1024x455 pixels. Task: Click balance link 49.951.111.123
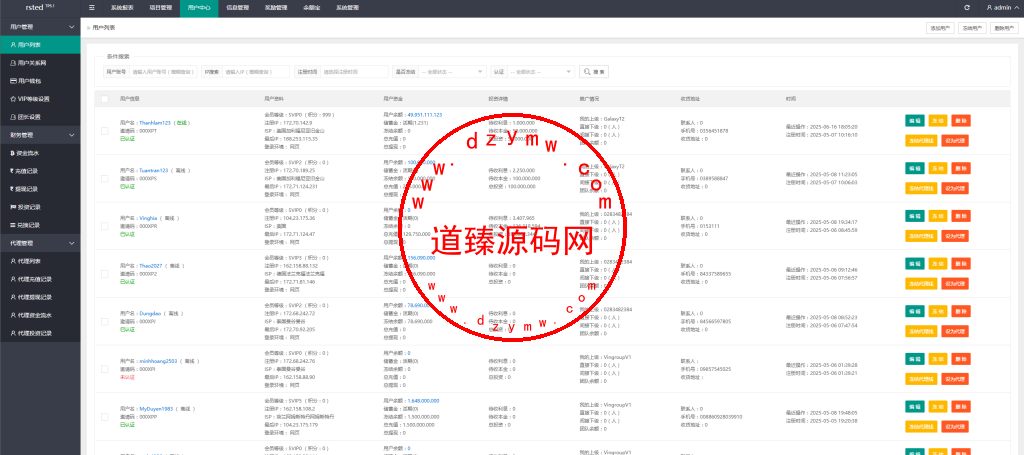pyautogui.click(x=424, y=115)
